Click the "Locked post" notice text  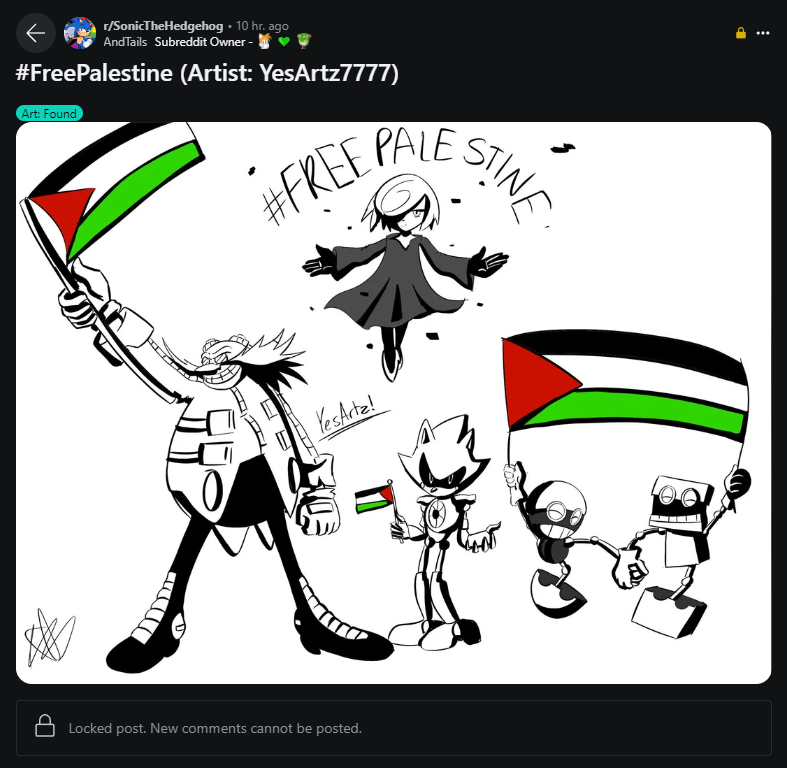click(215, 728)
